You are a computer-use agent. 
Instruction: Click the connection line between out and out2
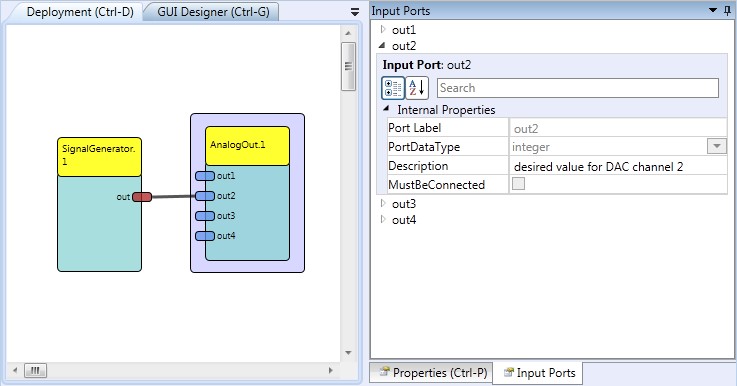(x=173, y=197)
